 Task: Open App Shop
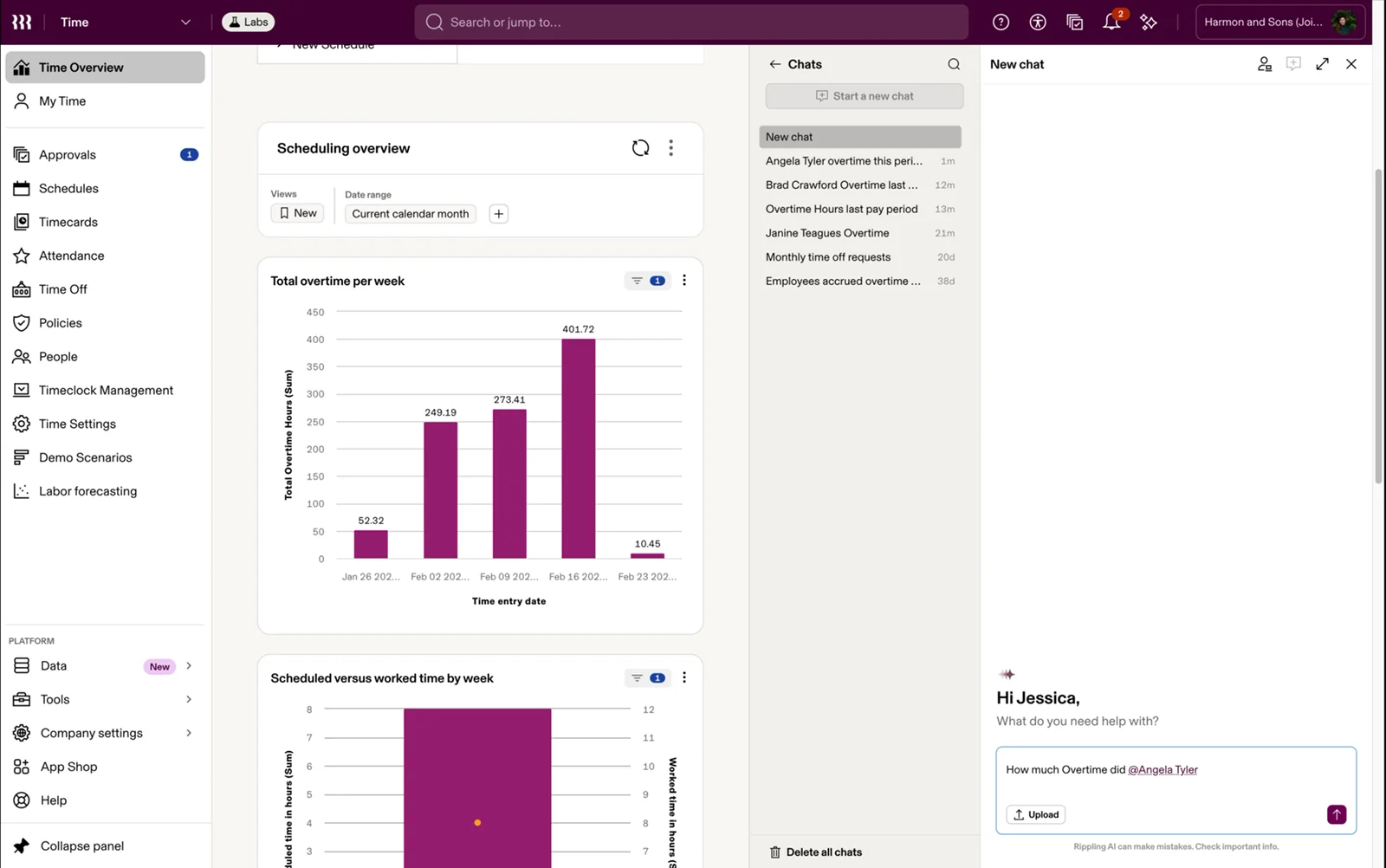[x=104, y=768]
